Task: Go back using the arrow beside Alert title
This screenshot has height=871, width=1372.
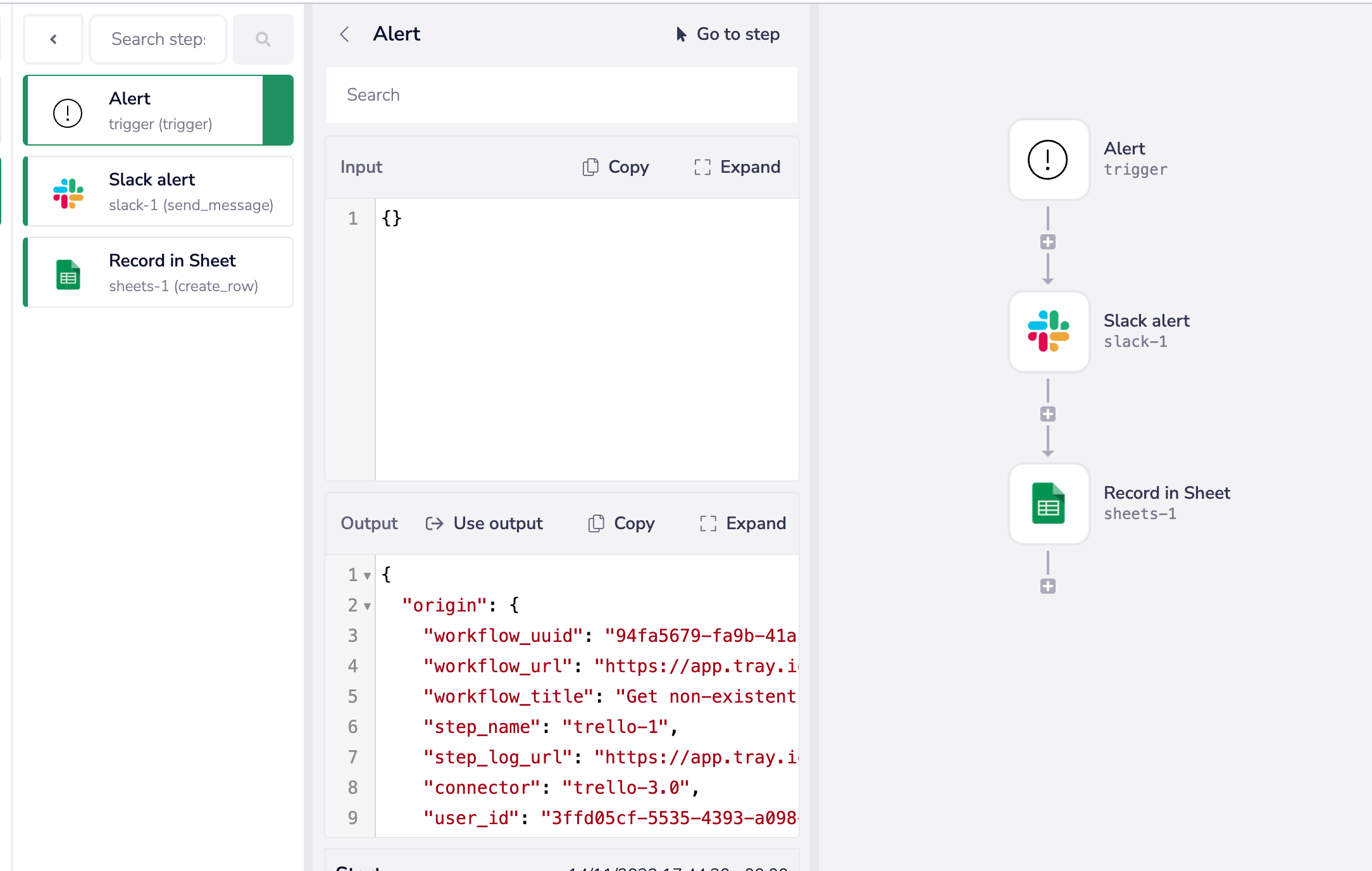Action: 345,34
